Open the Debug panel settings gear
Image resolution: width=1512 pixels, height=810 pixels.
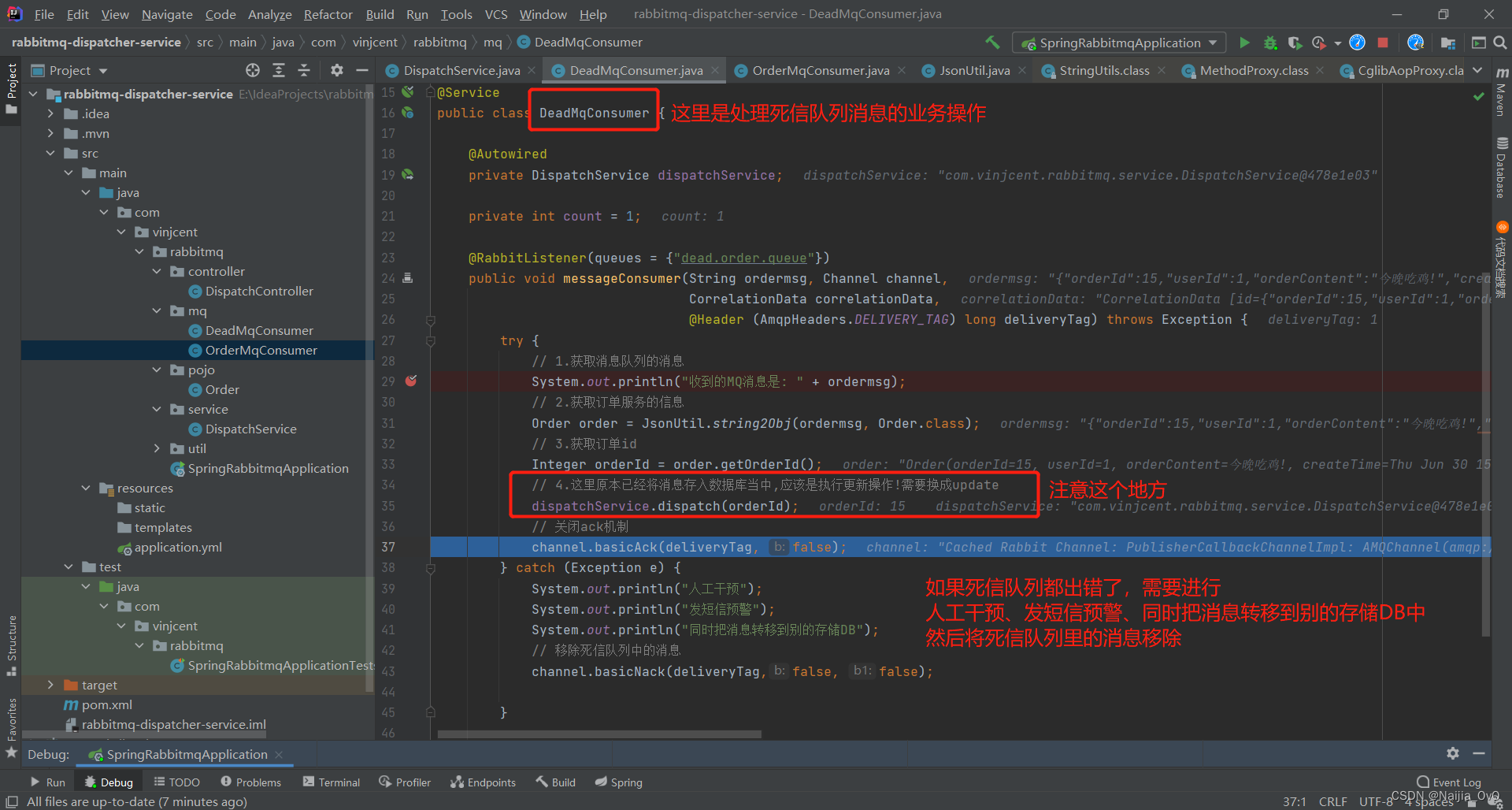pos(1453,754)
